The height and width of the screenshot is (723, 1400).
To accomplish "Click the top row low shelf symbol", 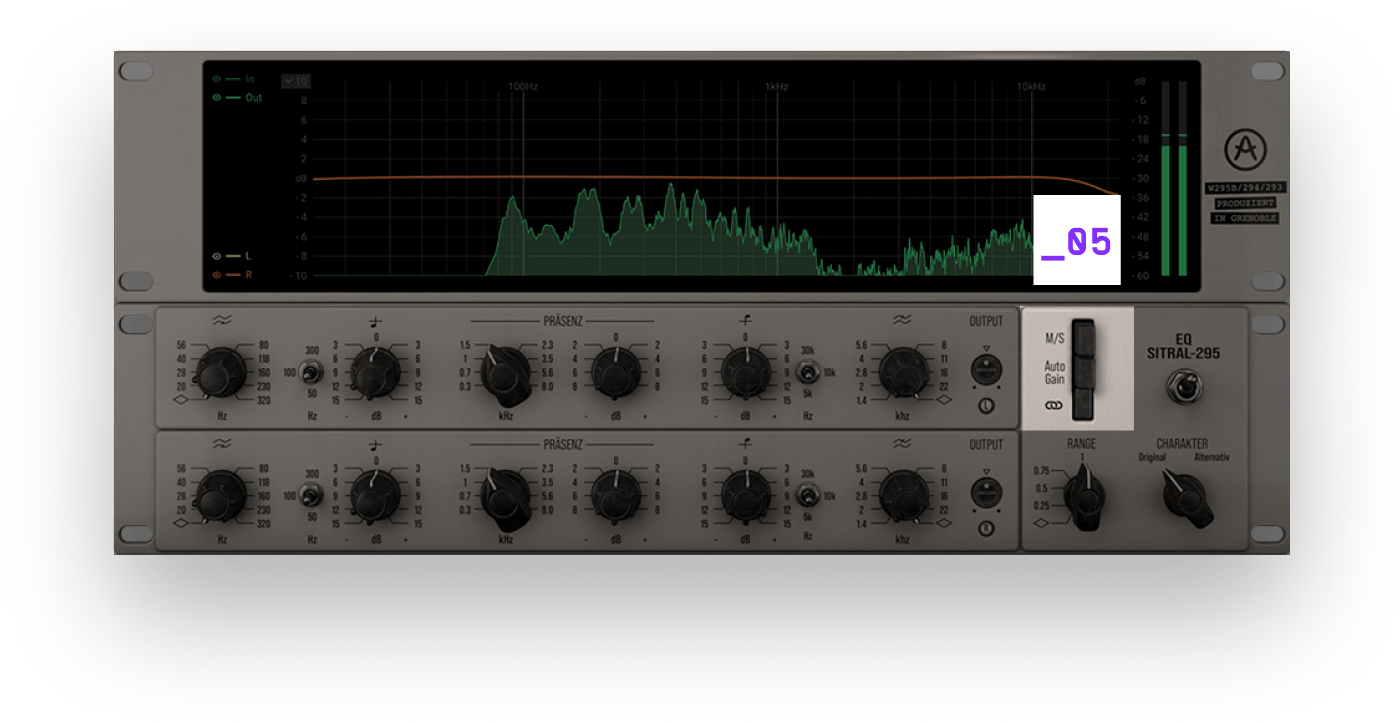I will tap(376, 321).
